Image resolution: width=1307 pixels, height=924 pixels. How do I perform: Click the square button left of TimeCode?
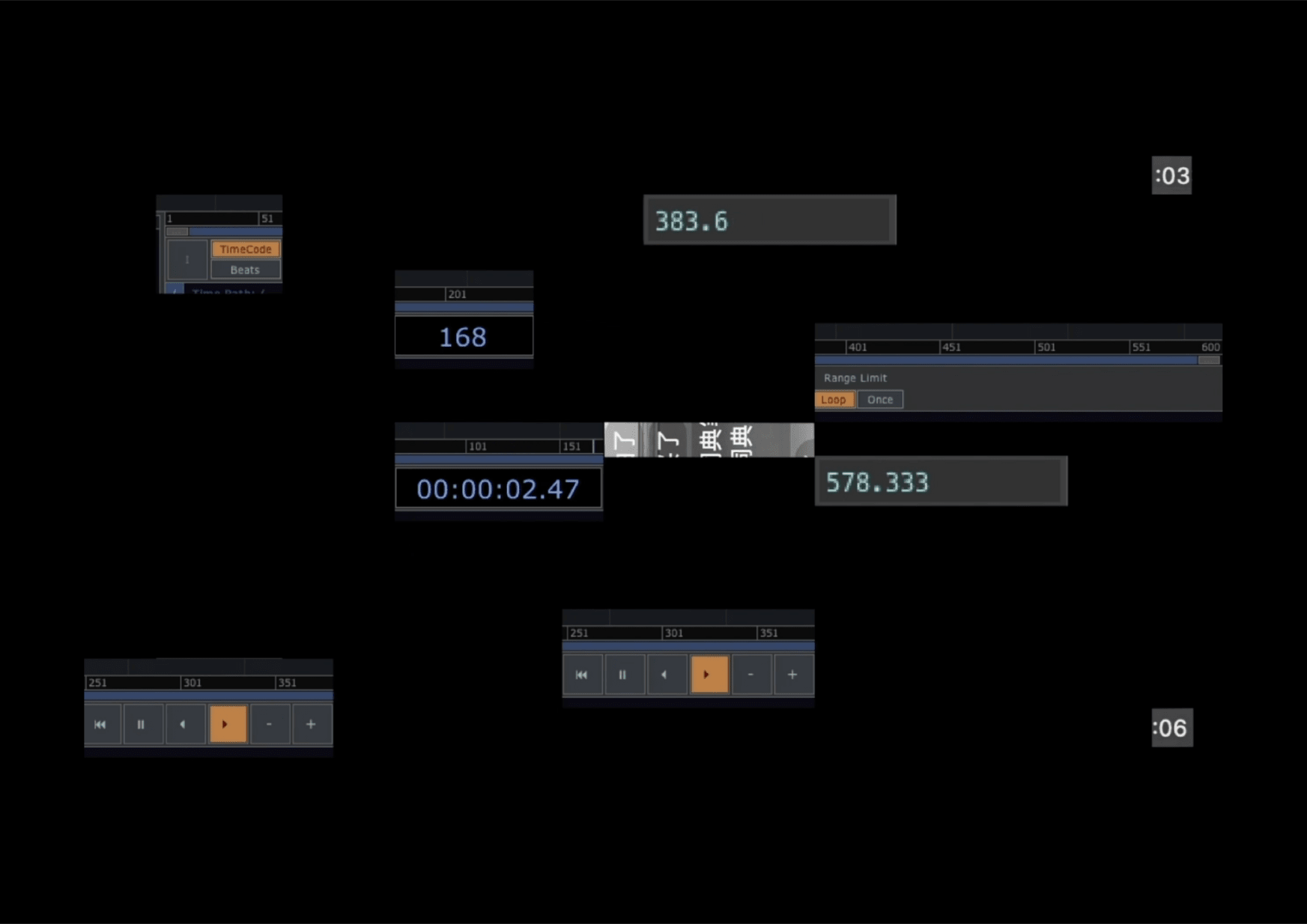[187, 260]
